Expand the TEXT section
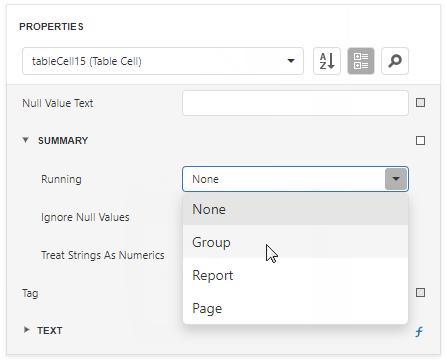This screenshot has height=363, width=447. [x=26, y=330]
